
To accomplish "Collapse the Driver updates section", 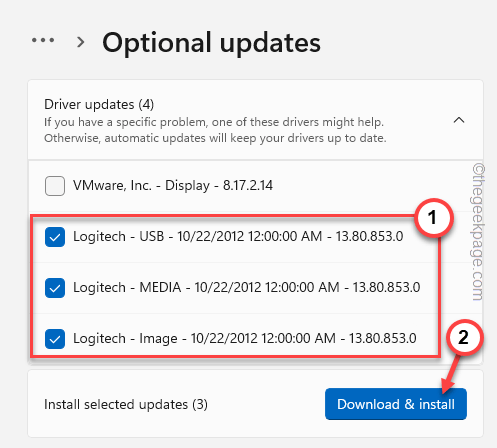I will point(459,120).
